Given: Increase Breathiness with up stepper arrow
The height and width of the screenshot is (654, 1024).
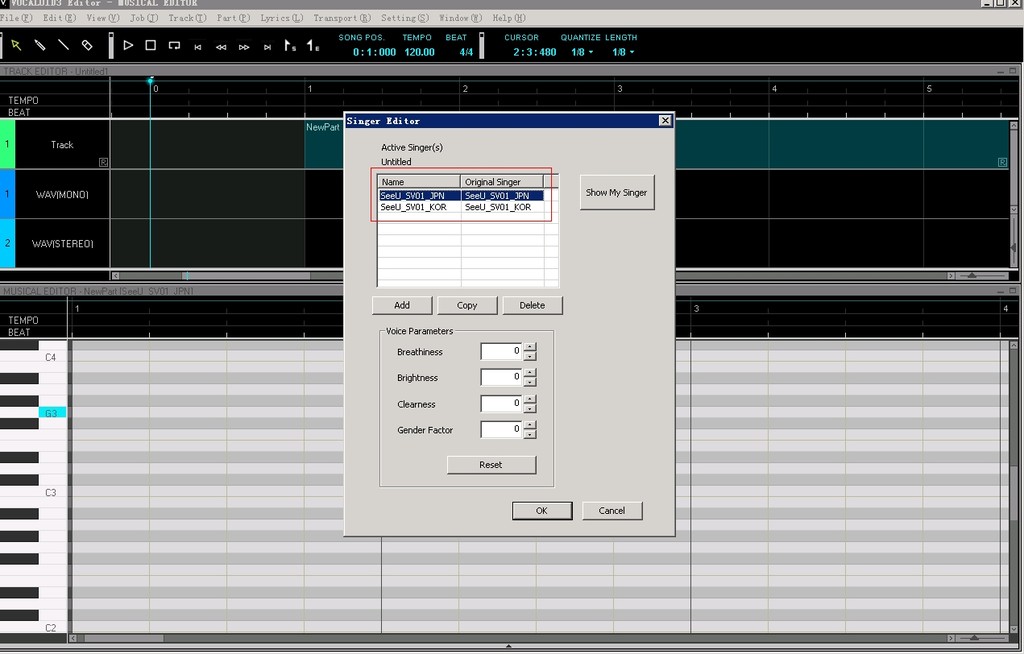Looking at the screenshot, I should 530,347.
